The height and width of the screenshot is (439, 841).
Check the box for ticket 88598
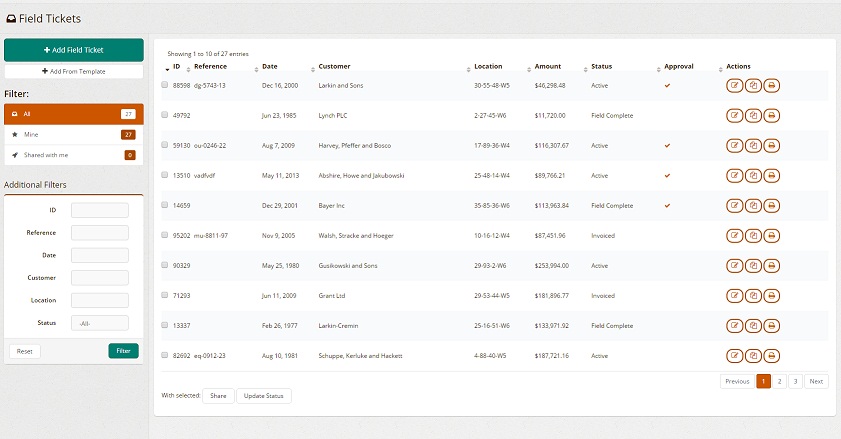(x=165, y=86)
